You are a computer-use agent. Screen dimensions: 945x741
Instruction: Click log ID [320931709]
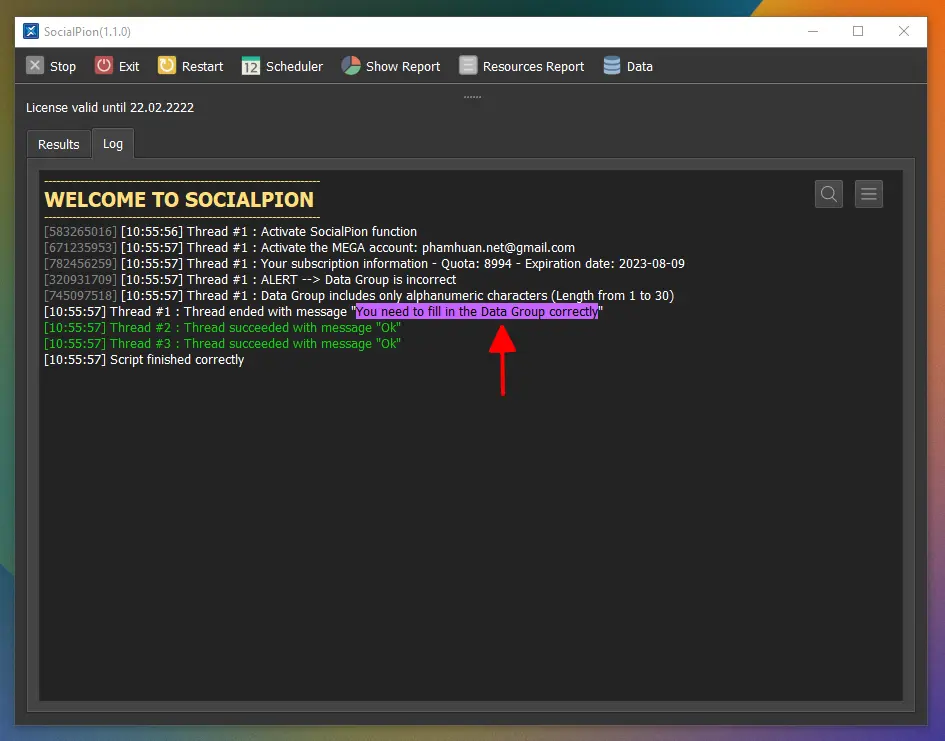click(80, 280)
